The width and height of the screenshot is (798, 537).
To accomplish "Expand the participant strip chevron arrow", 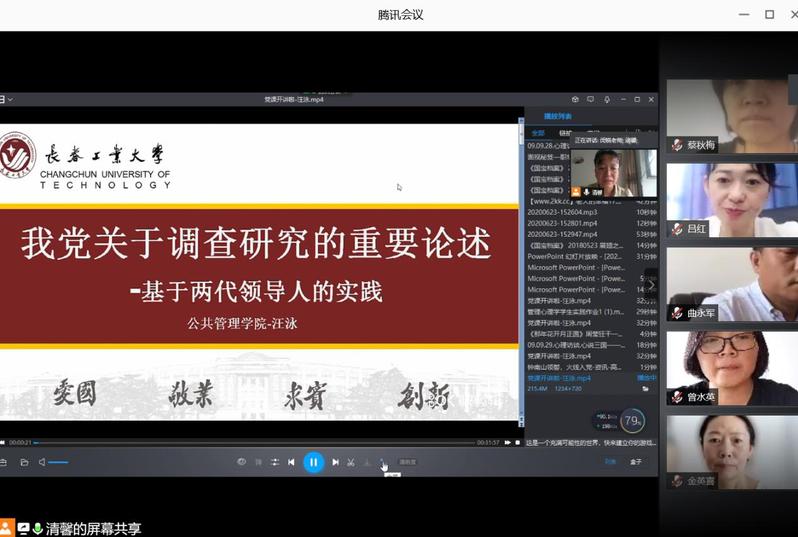I will pyautogui.click(x=652, y=284).
